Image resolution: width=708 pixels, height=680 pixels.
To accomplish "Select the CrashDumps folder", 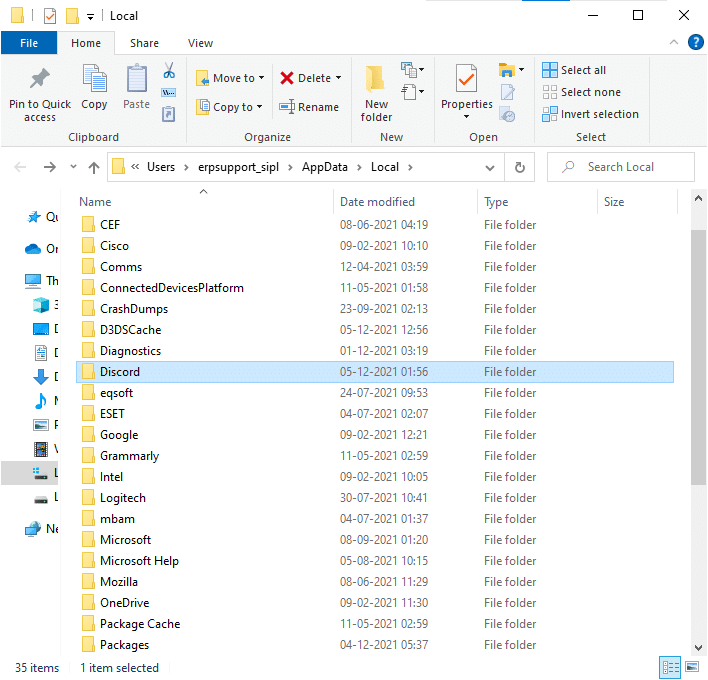I will click(375, 309).
